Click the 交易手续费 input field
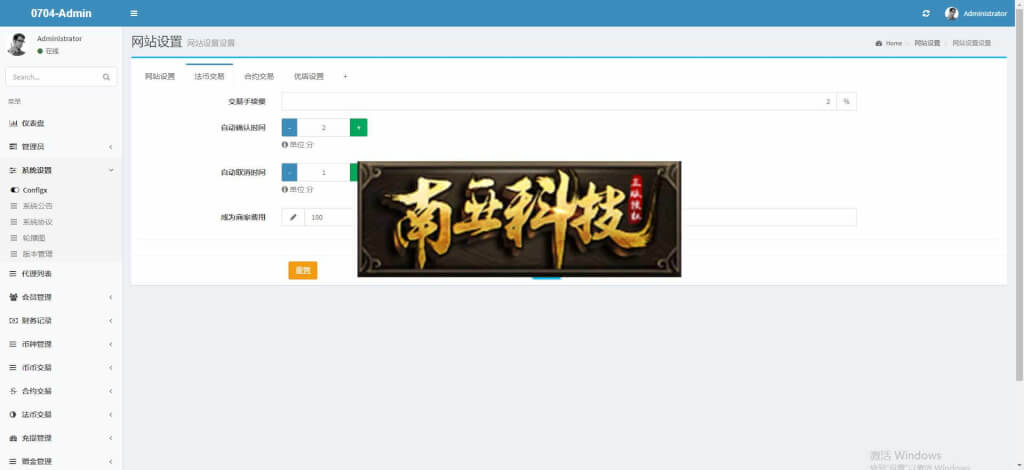Image resolution: width=1024 pixels, height=470 pixels. [559, 101]
